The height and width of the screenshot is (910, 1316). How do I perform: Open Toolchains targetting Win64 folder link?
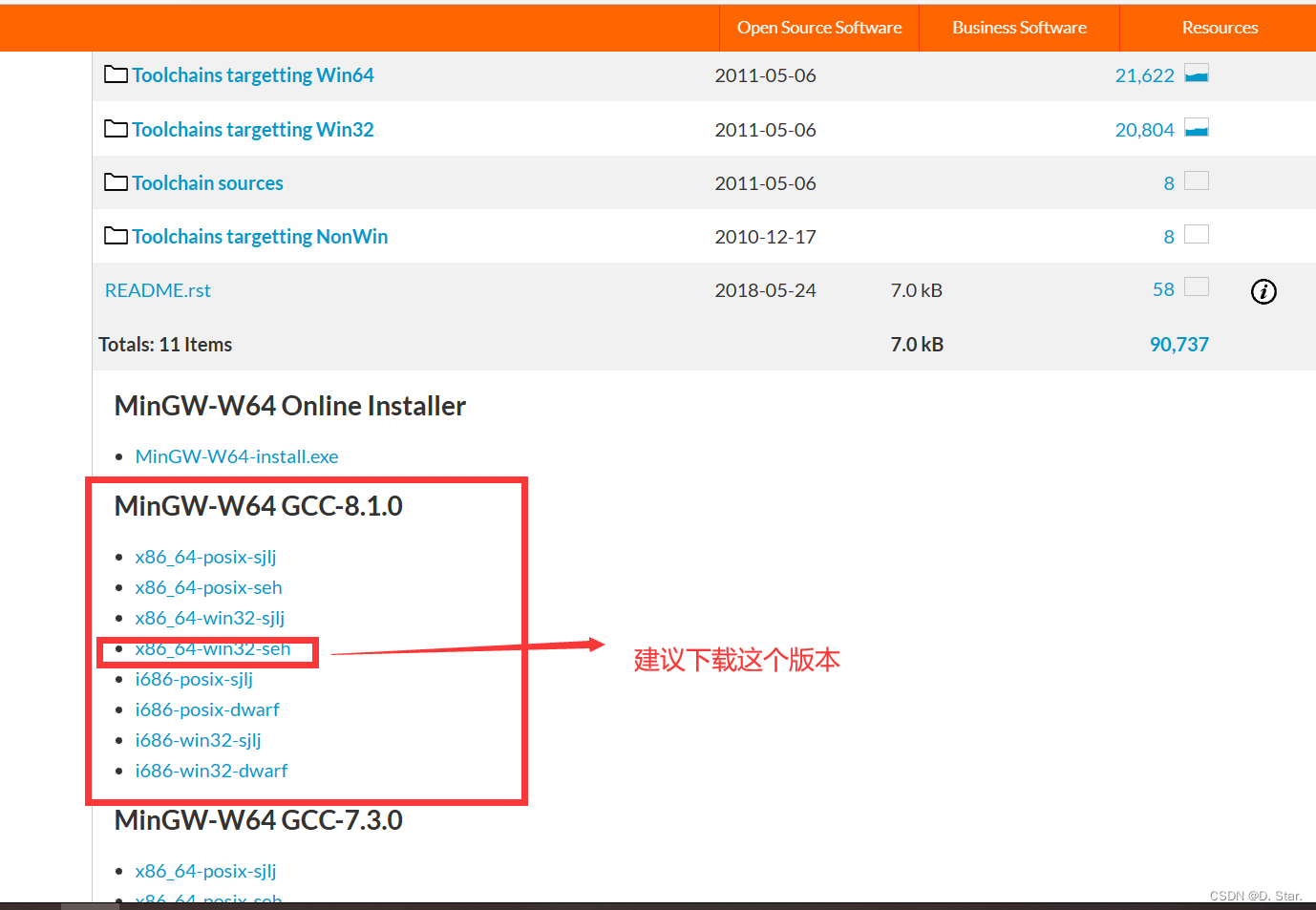coord(252,75)
